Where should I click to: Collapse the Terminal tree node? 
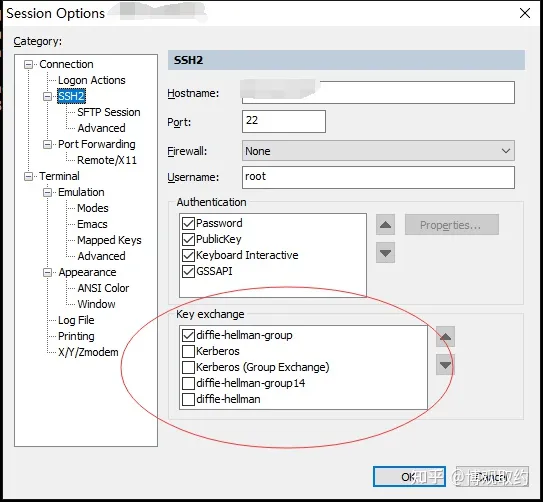point(28,177)
